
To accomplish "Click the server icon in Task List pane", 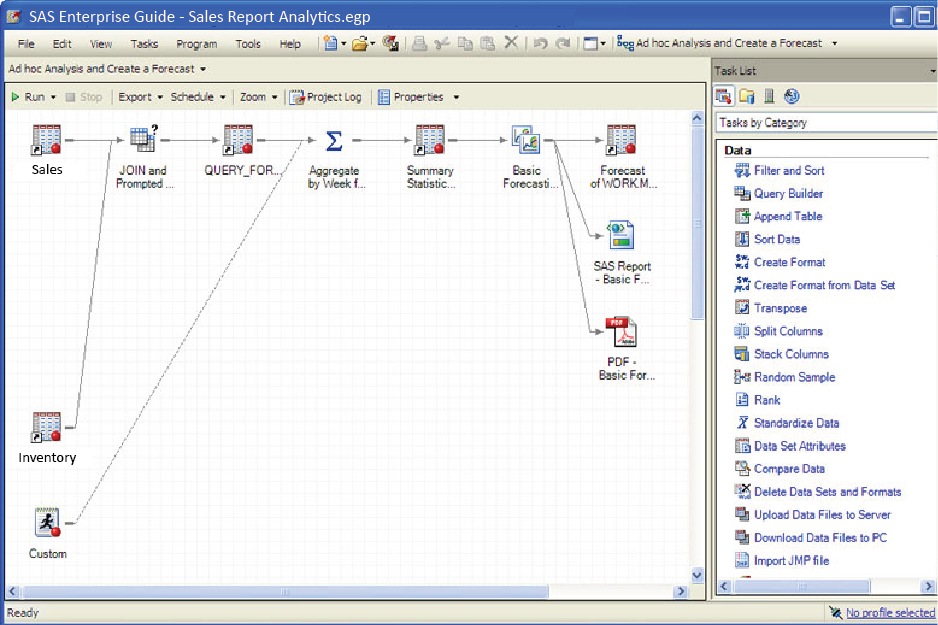I will click(x=769, y=96).
